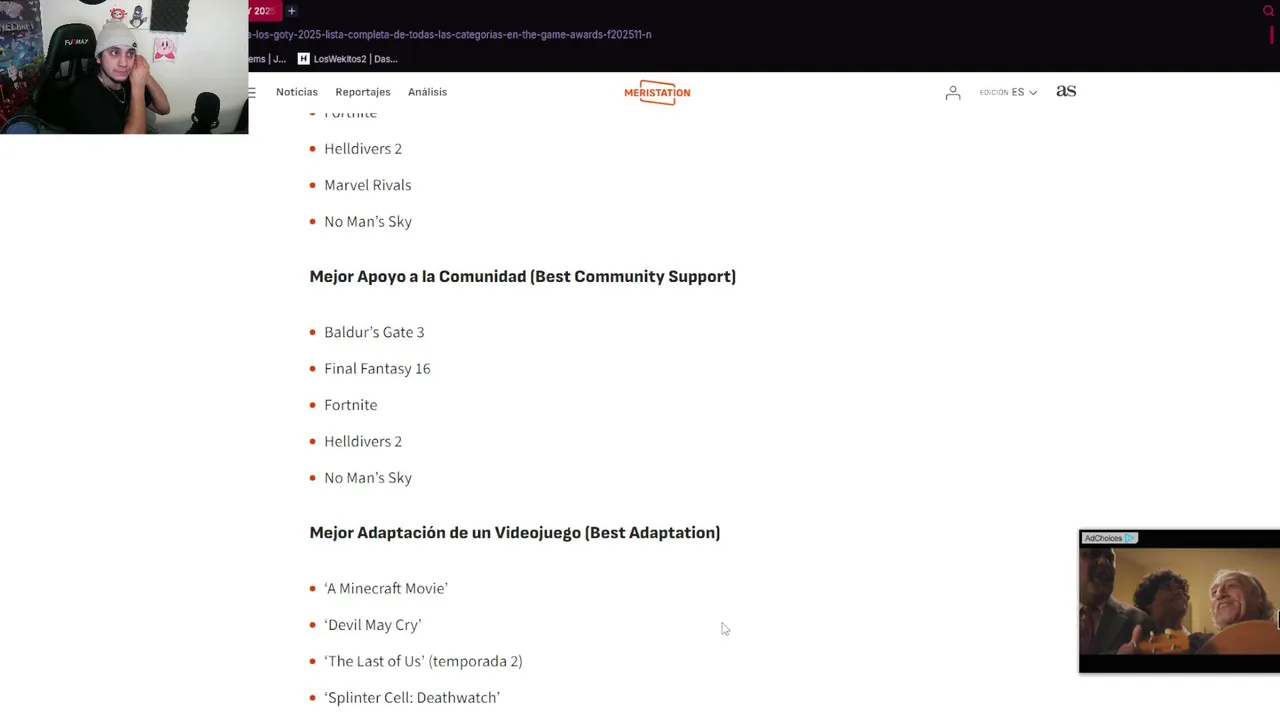Open the user account icon
Screen dimensions: 1280x720
(x=953, y=92)
